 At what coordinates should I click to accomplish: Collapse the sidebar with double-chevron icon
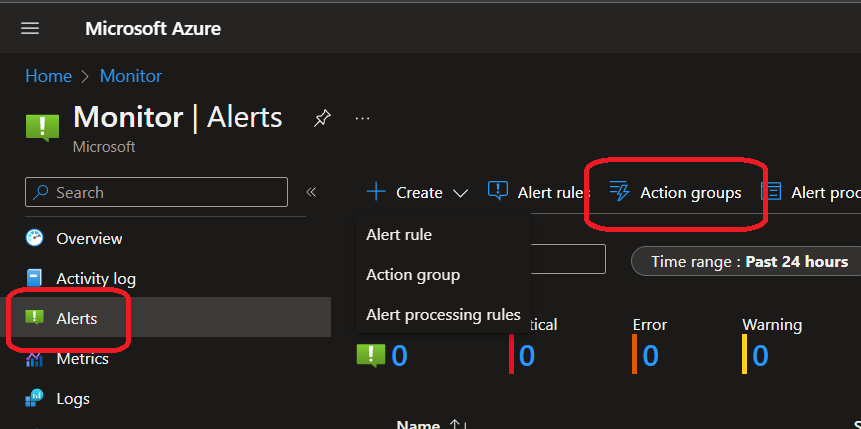[x=311, y=192]
